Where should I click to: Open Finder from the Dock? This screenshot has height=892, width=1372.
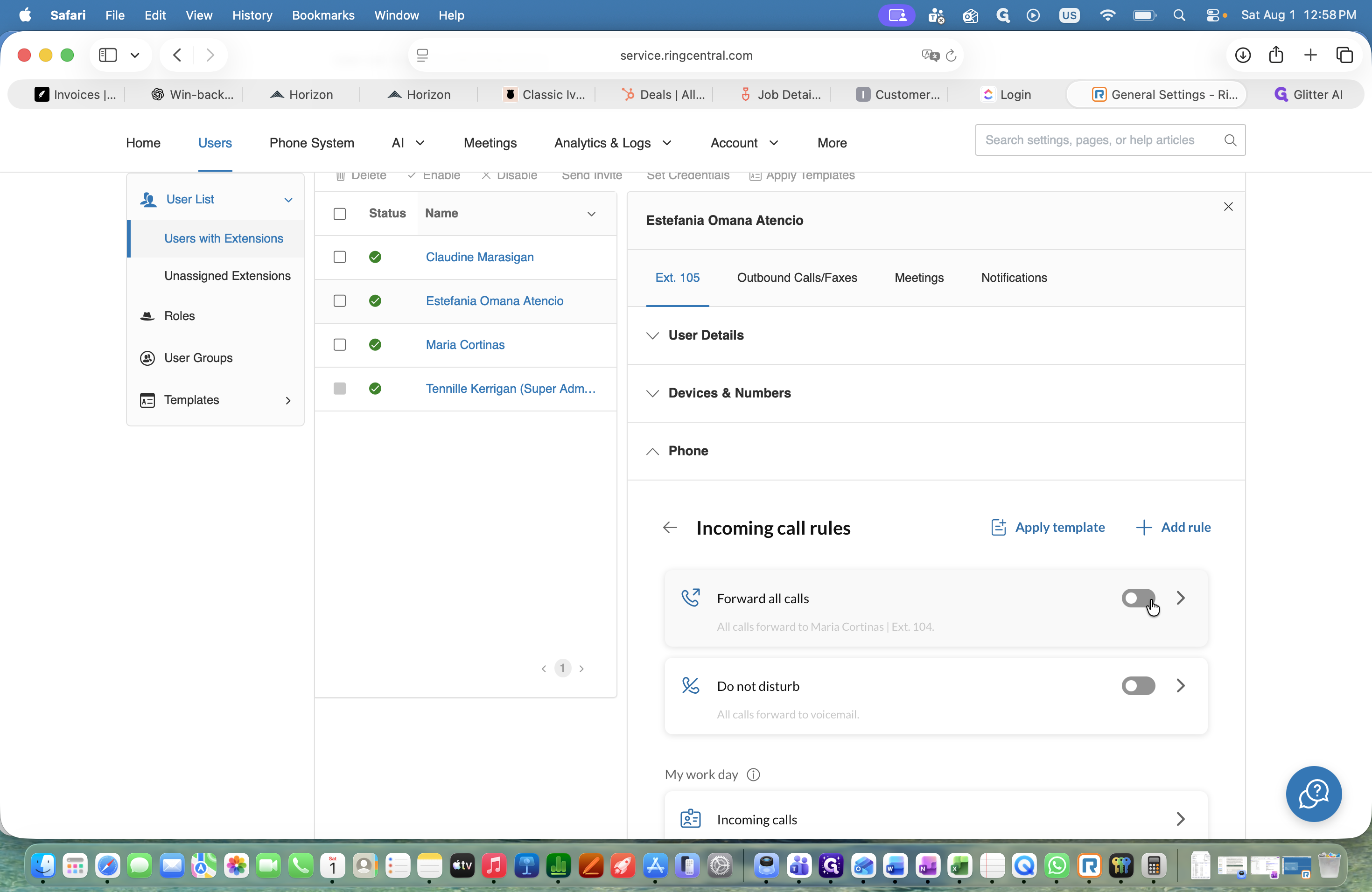43,865
